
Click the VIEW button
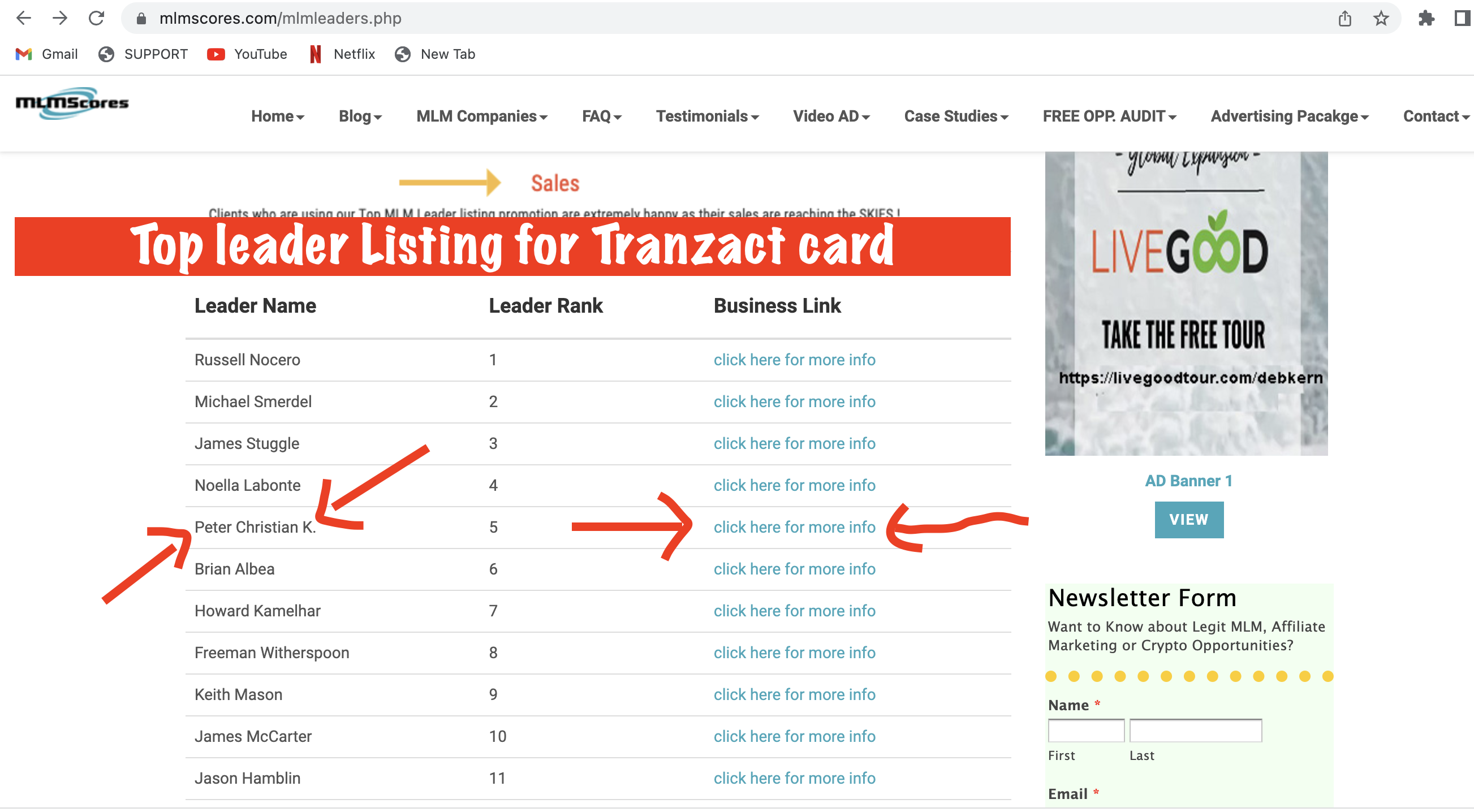point(1188,520)
